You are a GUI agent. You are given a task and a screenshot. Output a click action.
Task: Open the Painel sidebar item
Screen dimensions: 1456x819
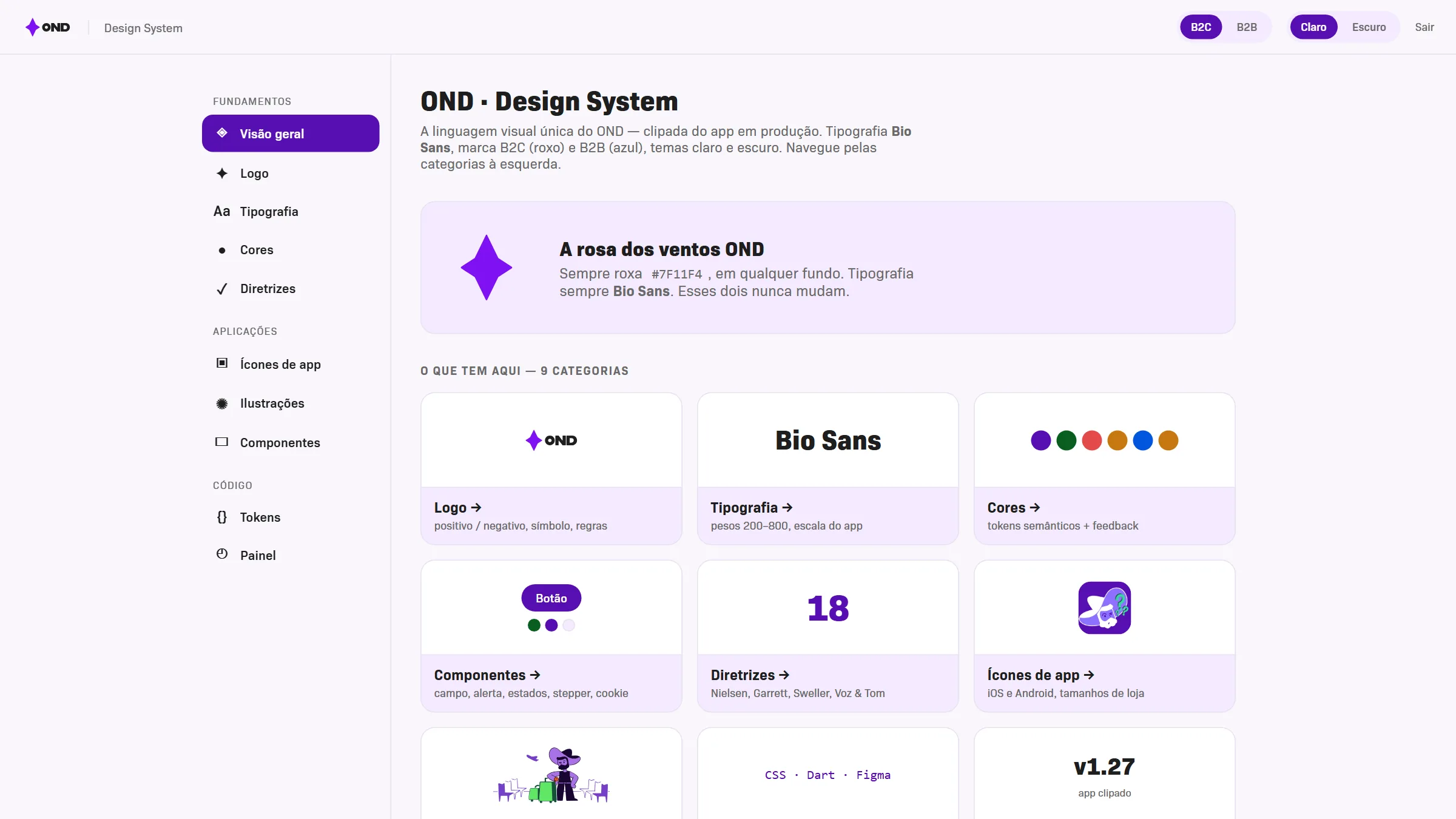[x=291, y=556]
